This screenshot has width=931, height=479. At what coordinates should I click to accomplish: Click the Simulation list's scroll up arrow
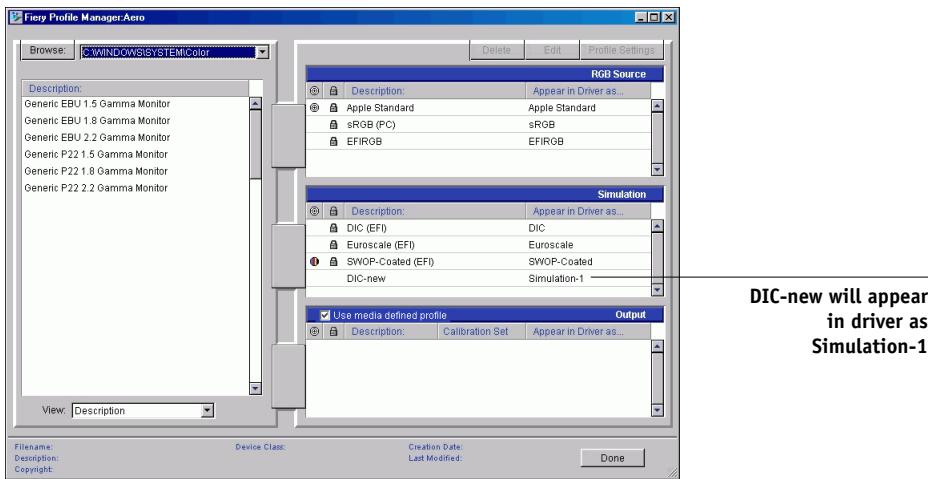coord(657,227)
